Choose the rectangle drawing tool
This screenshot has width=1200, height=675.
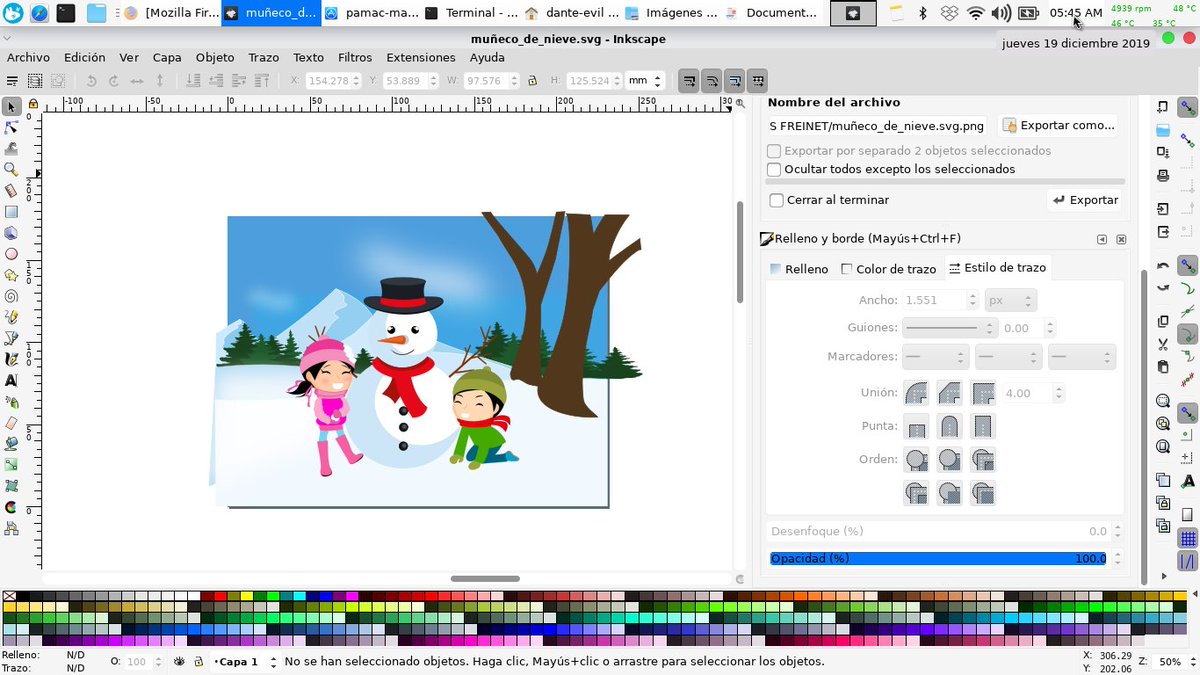pyautogui.click(x=11, y=212)
